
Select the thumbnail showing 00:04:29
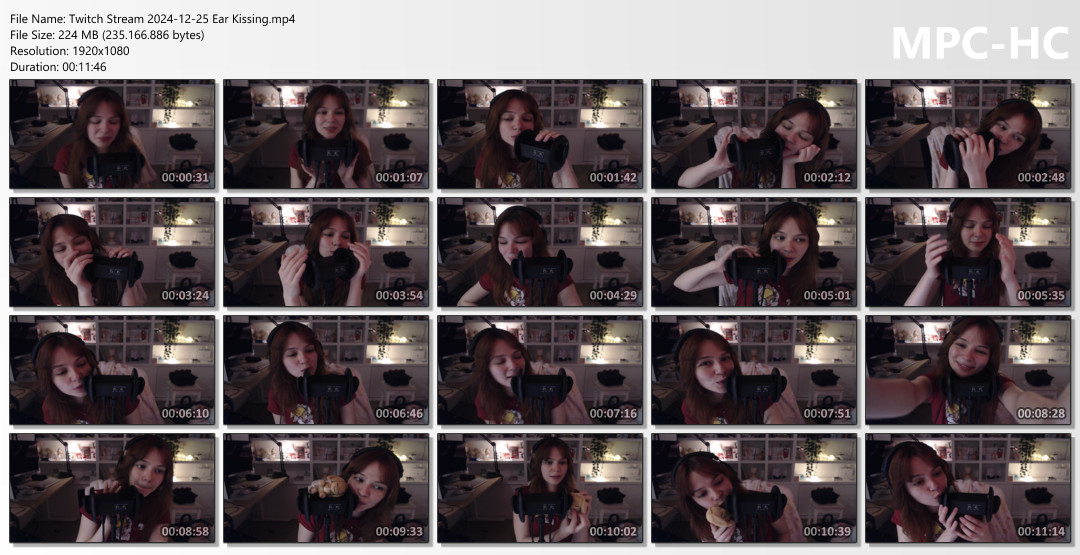(540, 252)
